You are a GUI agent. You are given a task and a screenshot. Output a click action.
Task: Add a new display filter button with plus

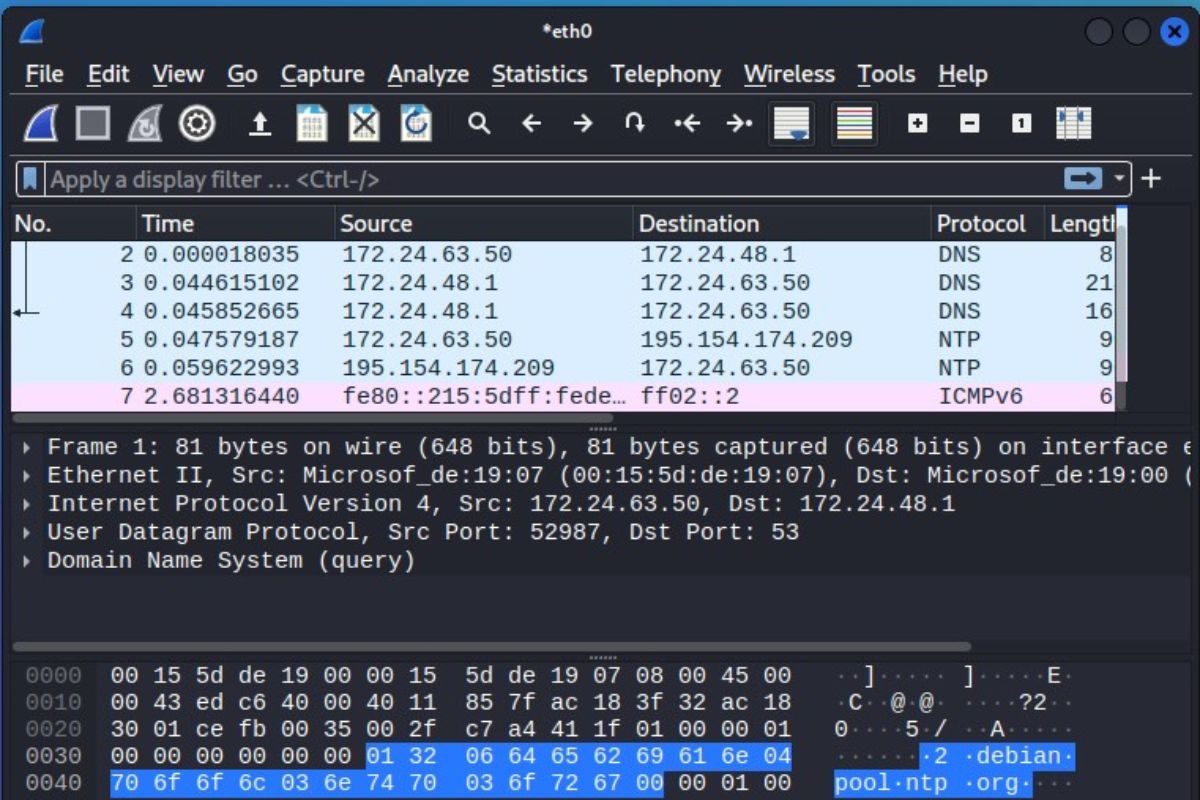tap(1150, 179)
